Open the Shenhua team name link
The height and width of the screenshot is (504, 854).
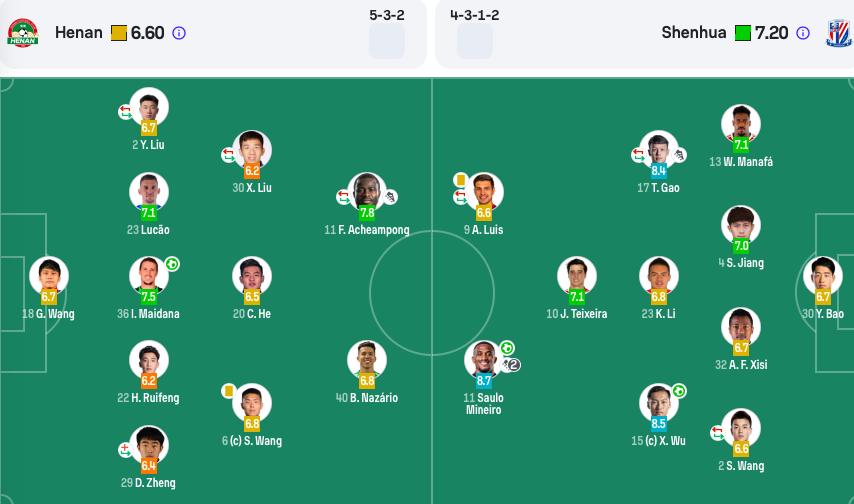[694, 33]
